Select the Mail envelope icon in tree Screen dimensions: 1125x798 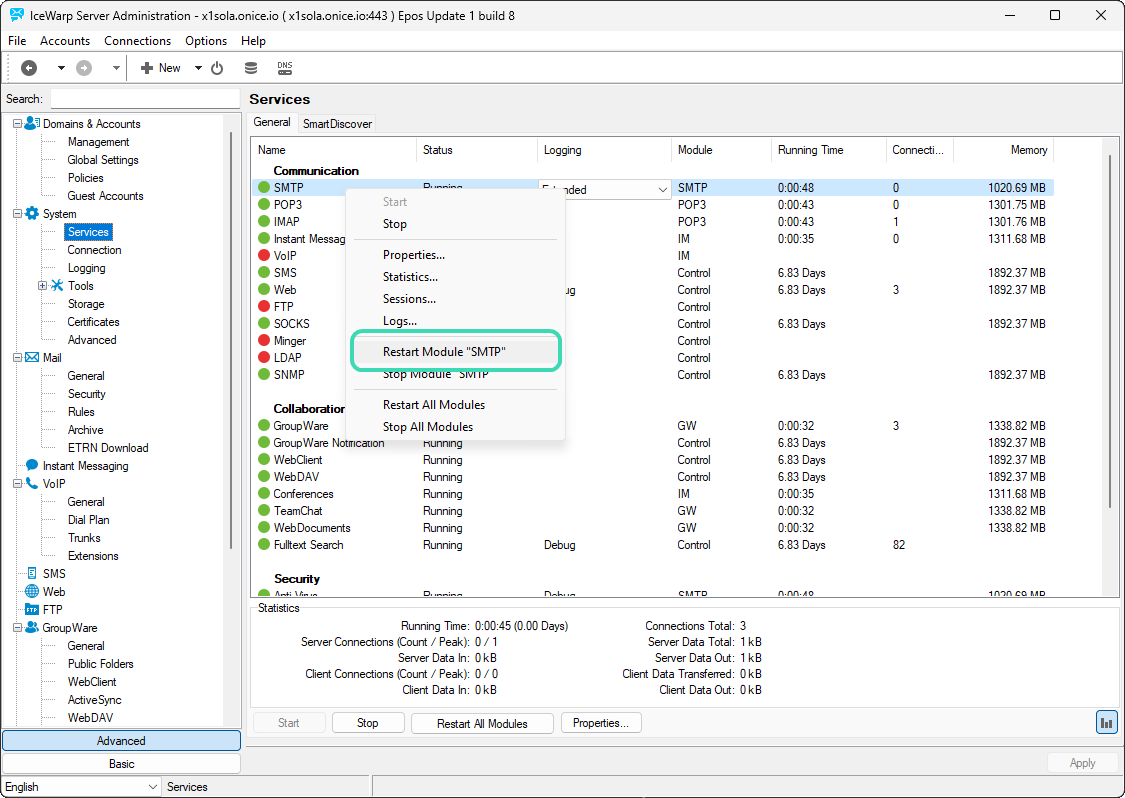(x=32, y=357)
